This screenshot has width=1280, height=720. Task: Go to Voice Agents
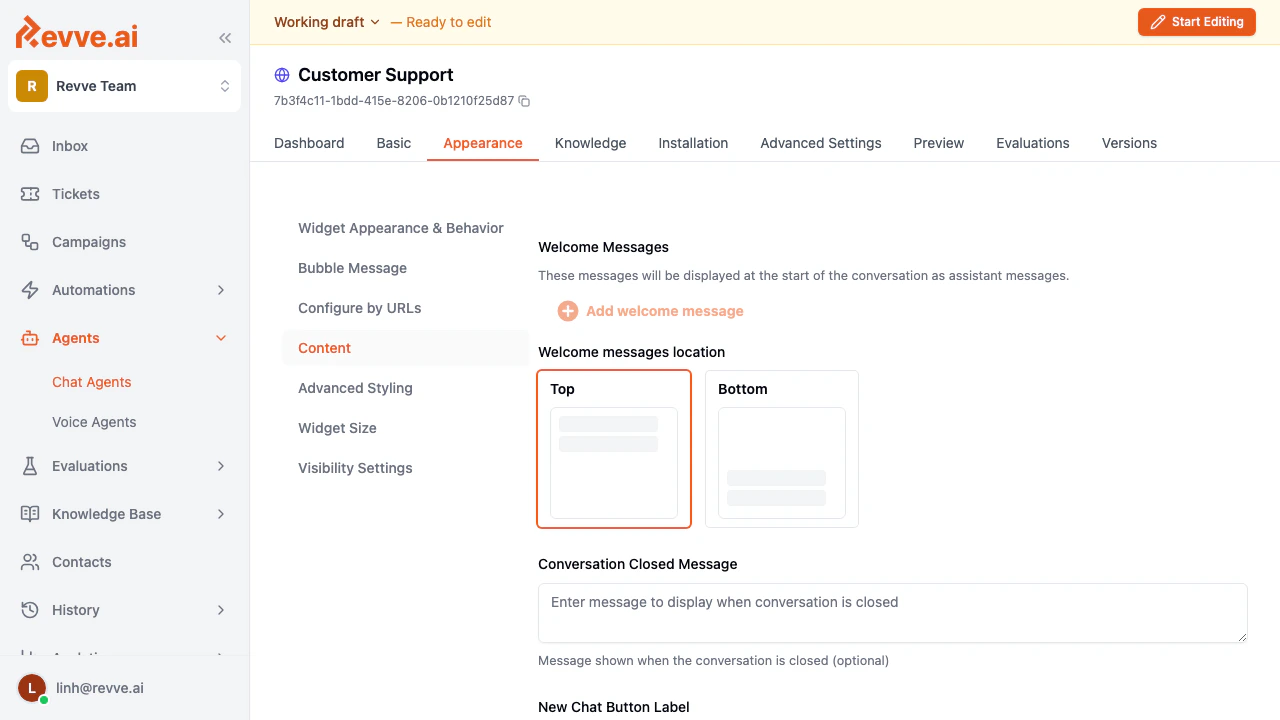94,422
